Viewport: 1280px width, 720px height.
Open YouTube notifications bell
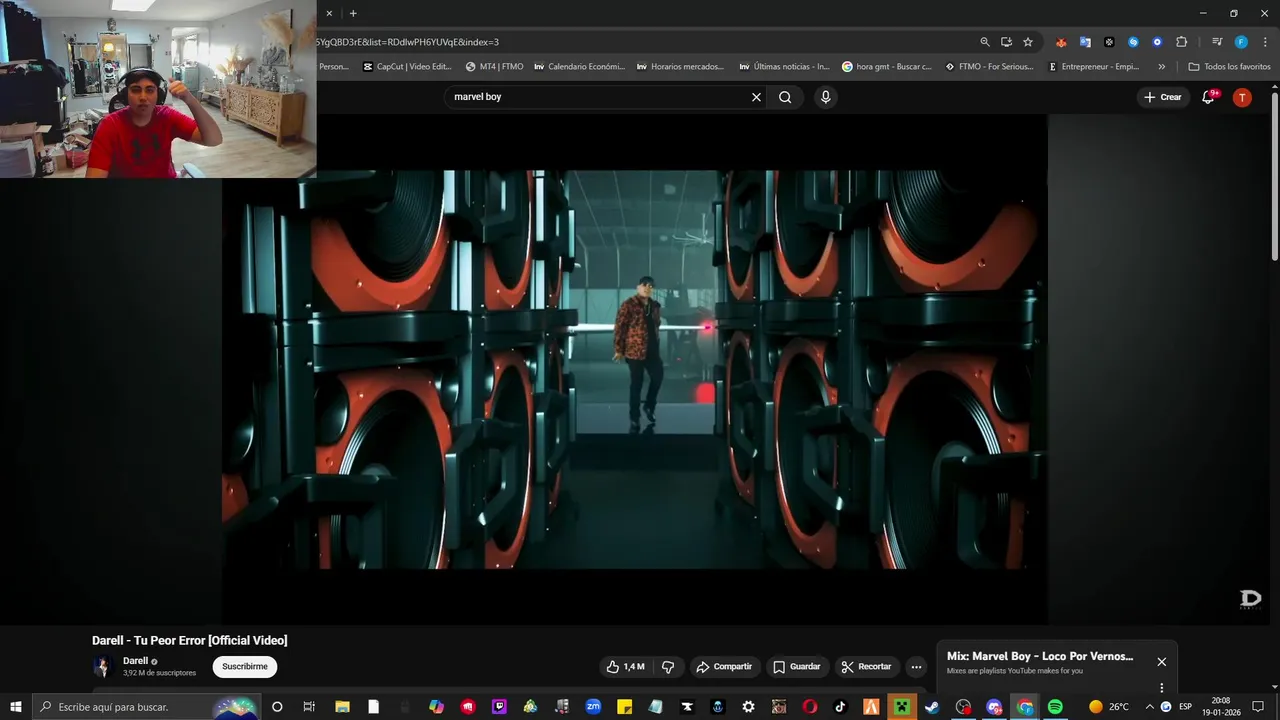pos(1208,97)
